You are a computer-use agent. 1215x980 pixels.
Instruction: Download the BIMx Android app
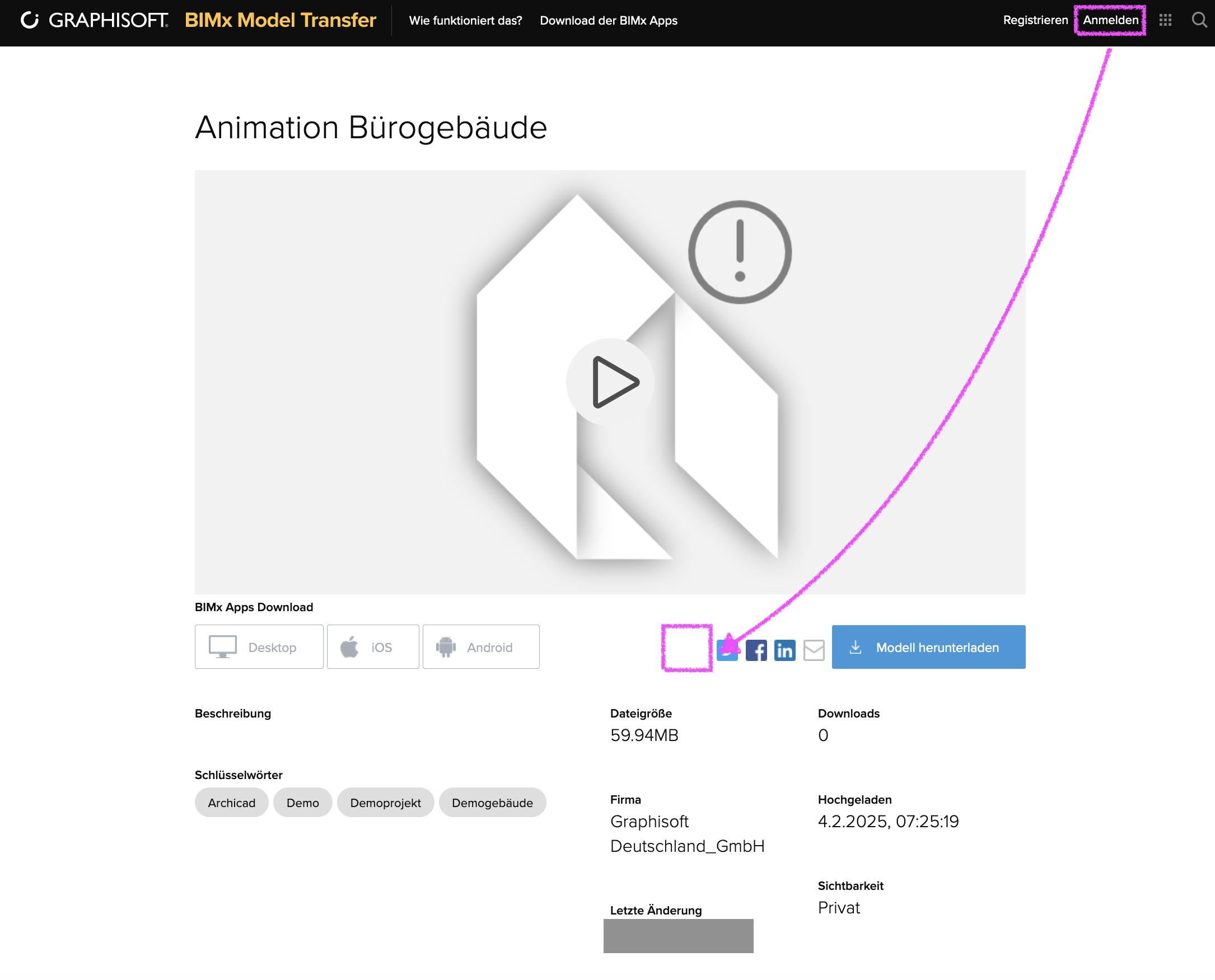pyautogui.click(x=480, y=646)
